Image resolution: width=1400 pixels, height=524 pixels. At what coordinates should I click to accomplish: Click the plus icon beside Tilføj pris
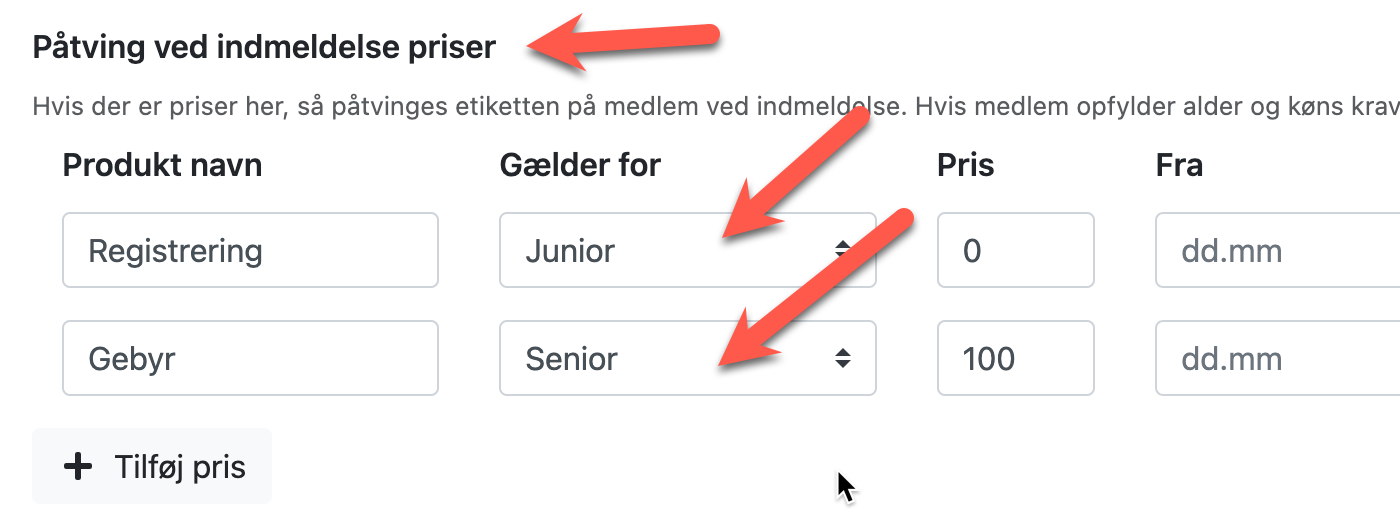point(77,467)
